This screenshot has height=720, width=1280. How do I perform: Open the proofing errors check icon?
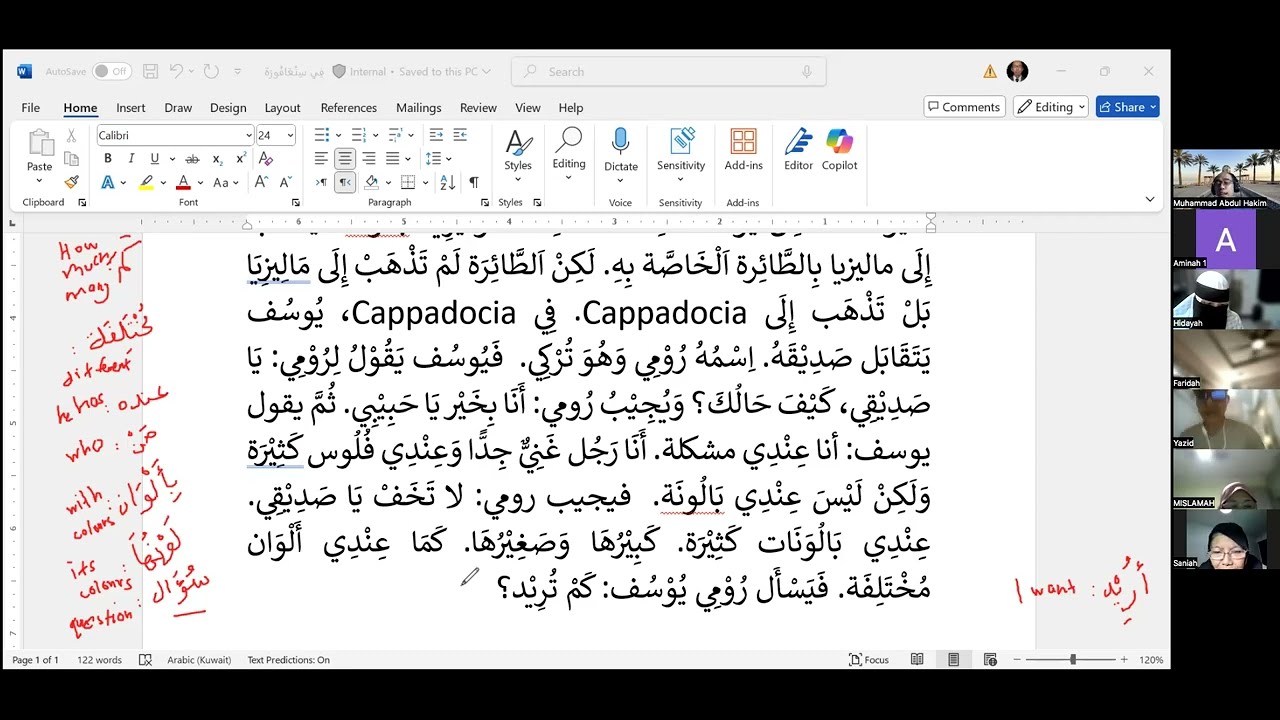coord(145,660)
